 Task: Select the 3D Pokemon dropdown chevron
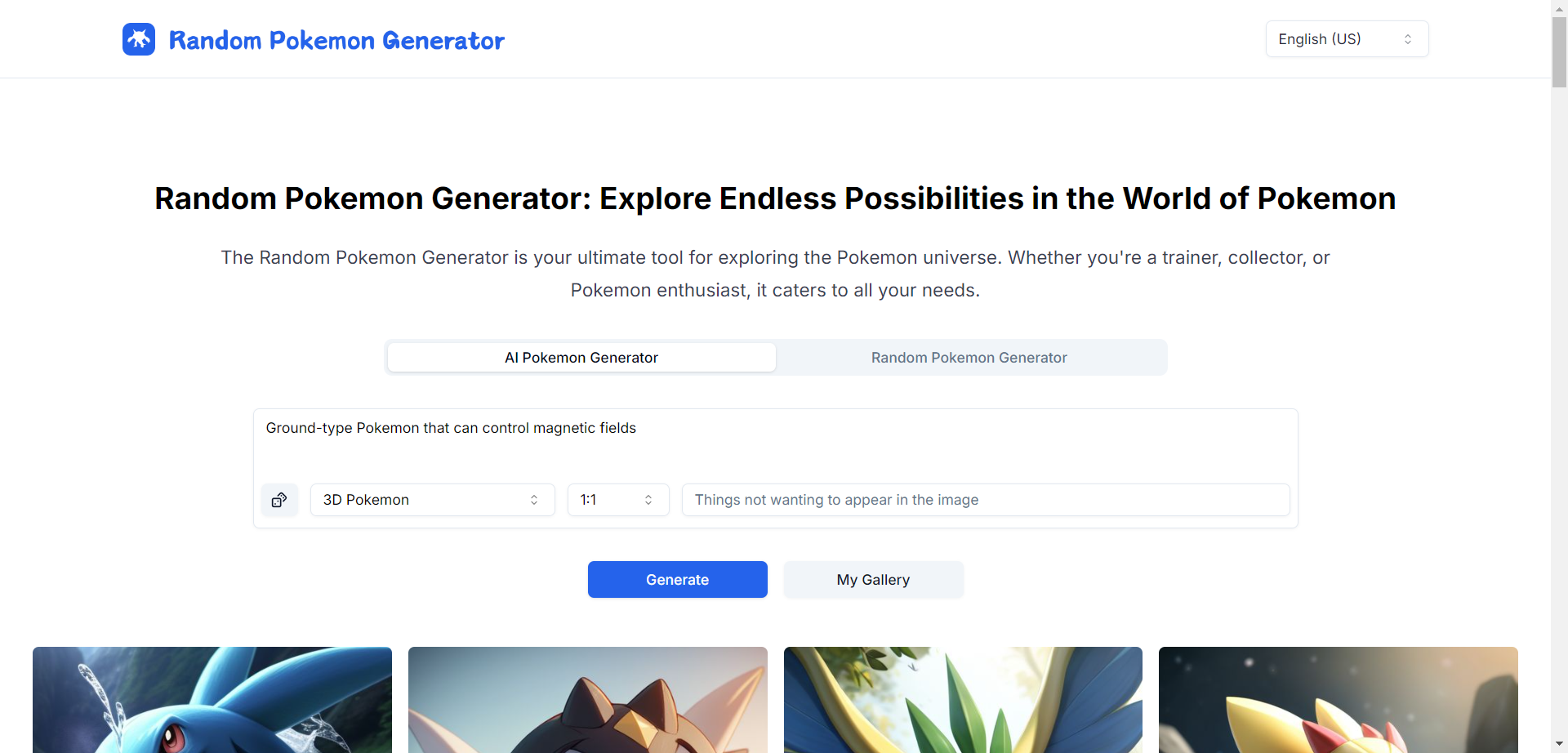pos(535,499)
